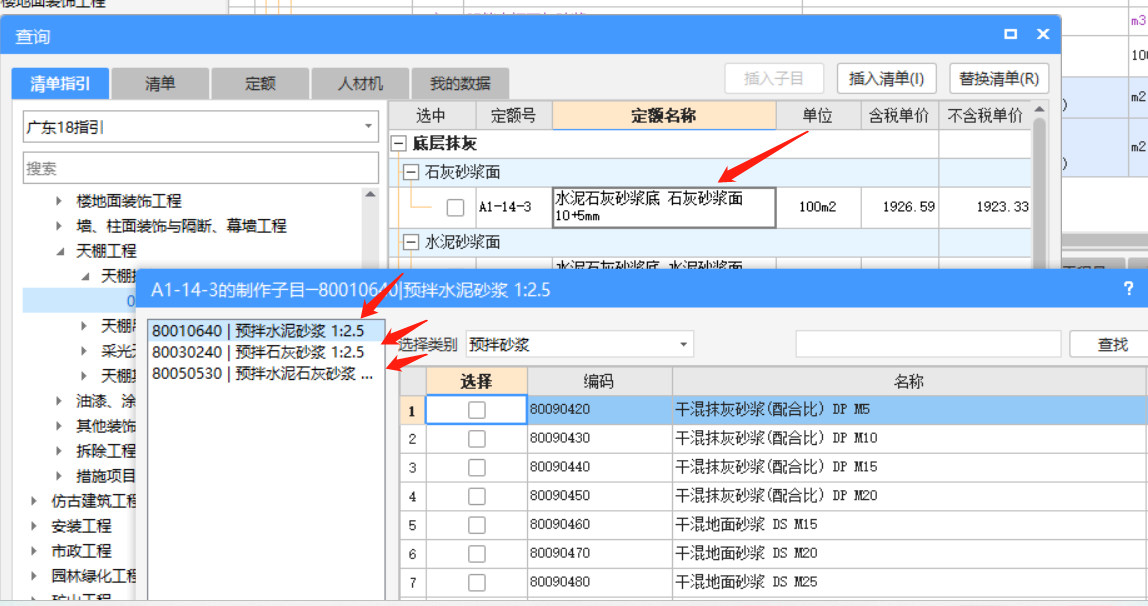Click the 定额号 column header
Viewport: 1148px width, 606px height.
513,116
